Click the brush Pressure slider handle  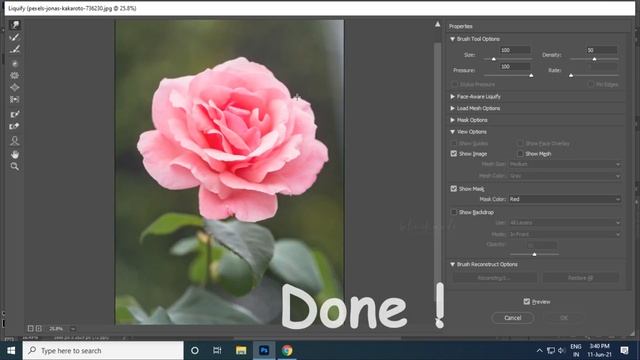tap(531, 76)
